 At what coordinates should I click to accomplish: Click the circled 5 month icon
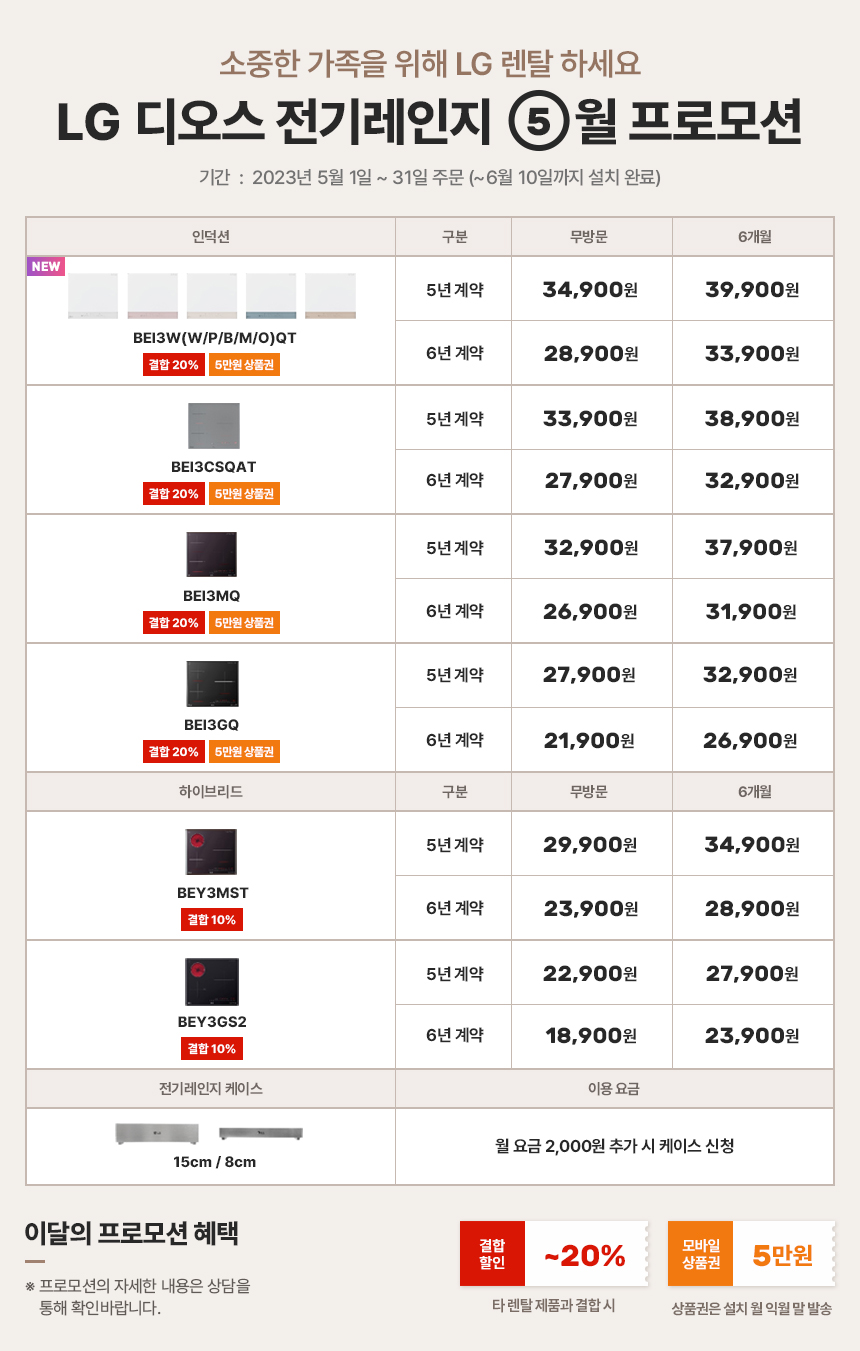pos(539,121)
